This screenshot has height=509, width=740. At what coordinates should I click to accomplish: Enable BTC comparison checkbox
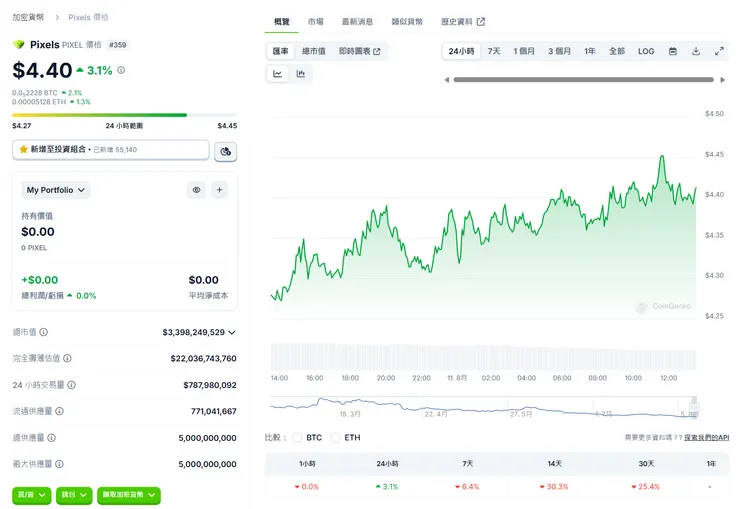(297, 438)
